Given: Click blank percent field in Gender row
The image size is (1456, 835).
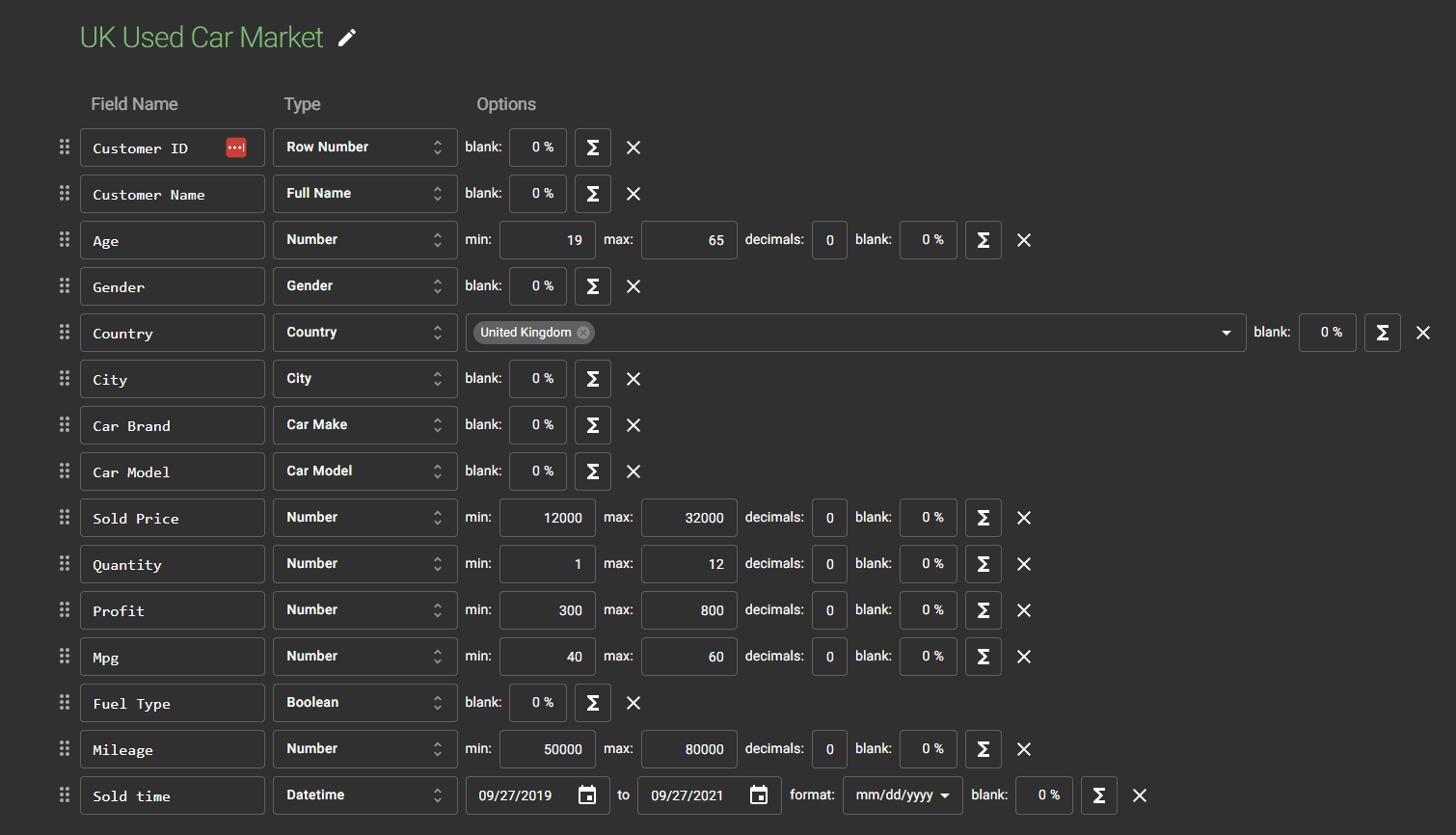Looking at the screenshot, I should click(x=538, y=286).
